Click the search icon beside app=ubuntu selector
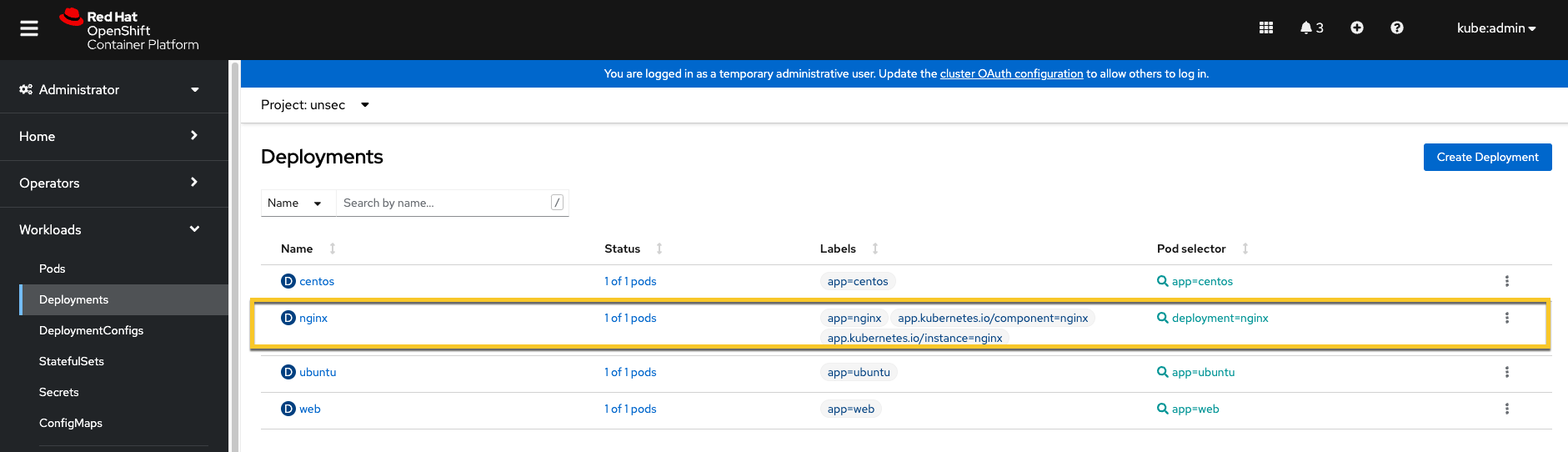1568x452 pixels. click(1162, 372)
